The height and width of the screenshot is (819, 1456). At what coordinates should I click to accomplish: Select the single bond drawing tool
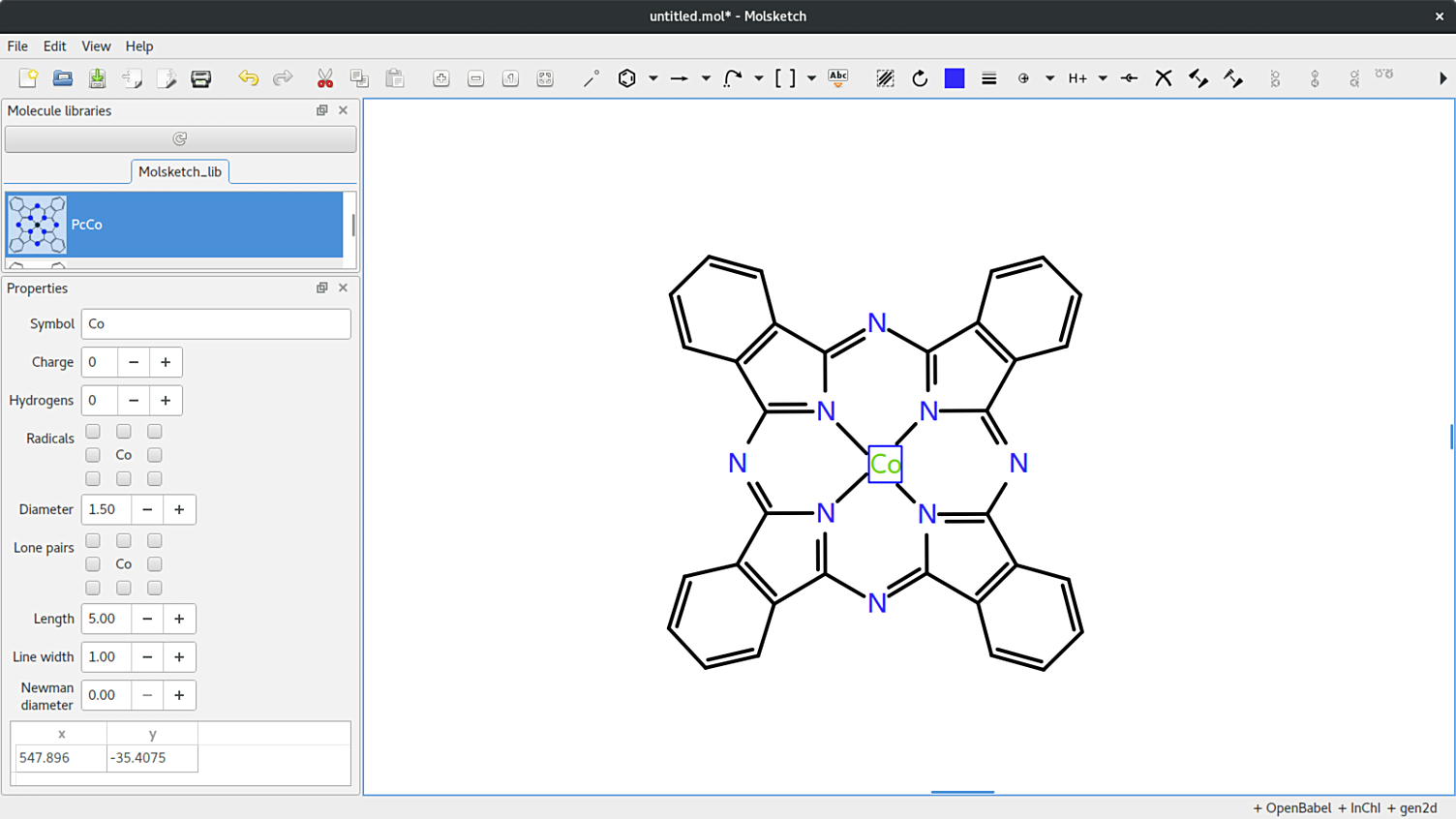pyautogui.click(x=591, y=78)
